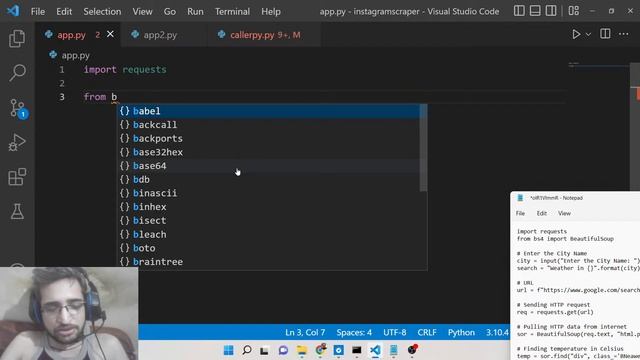Select the base64 suggestion

[x=269, y=166]
